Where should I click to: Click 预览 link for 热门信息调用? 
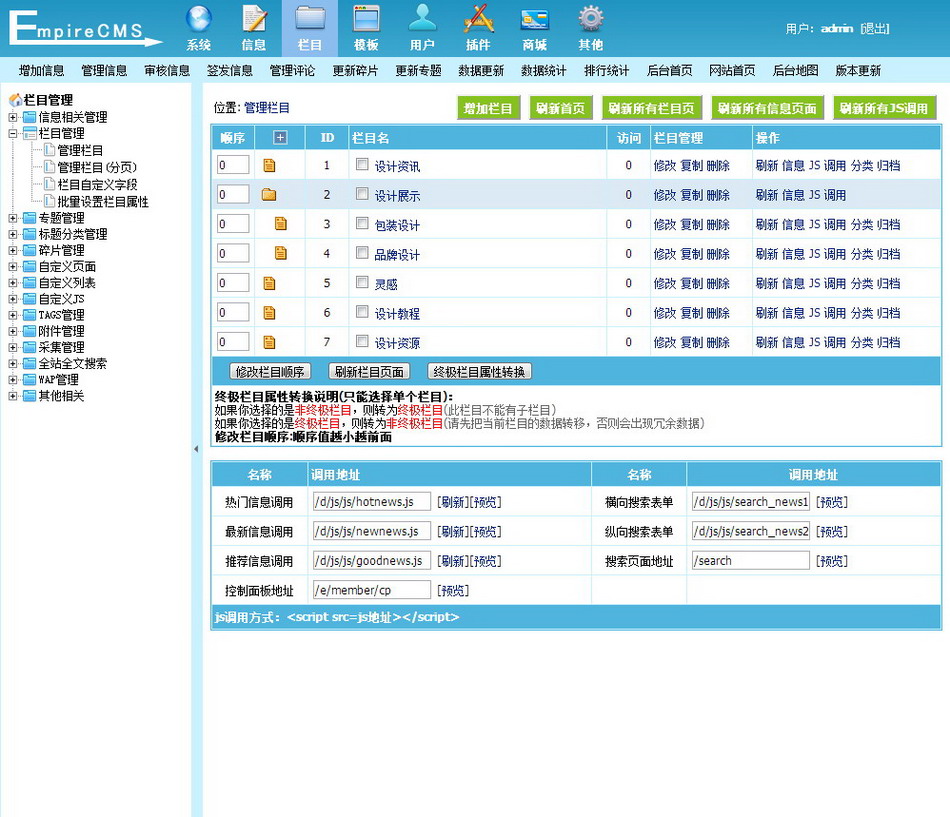485,502
